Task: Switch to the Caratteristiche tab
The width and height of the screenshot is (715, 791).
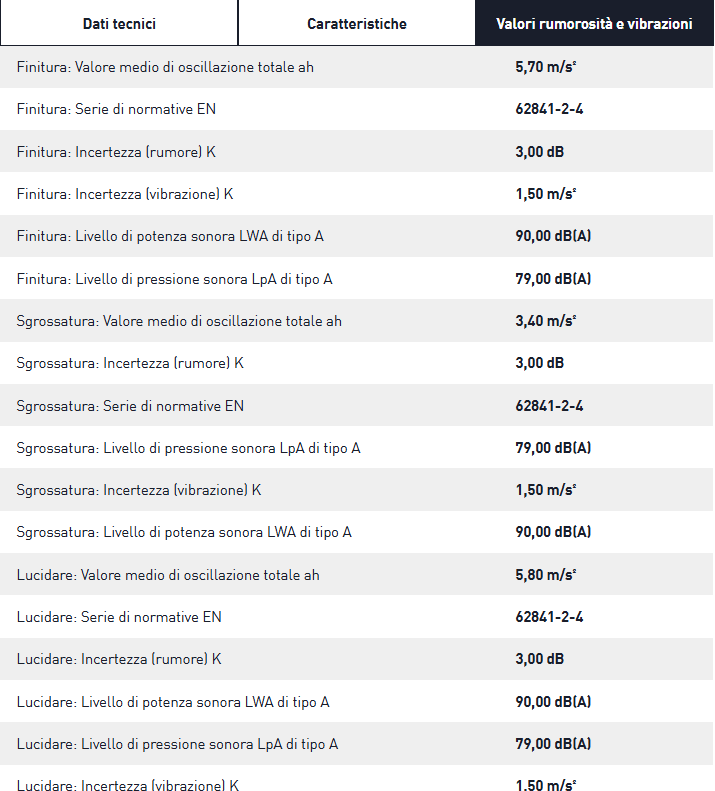Action: click(x=357, y=23)
